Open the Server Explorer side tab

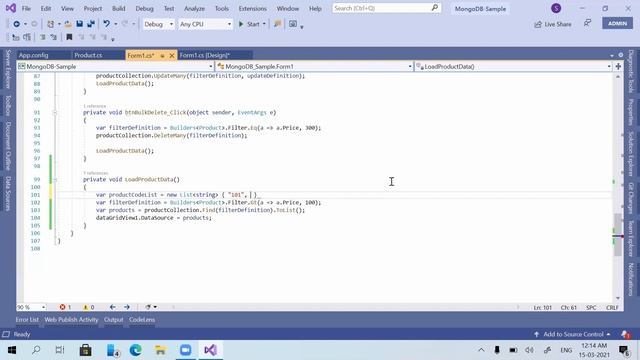click(8, 69)
